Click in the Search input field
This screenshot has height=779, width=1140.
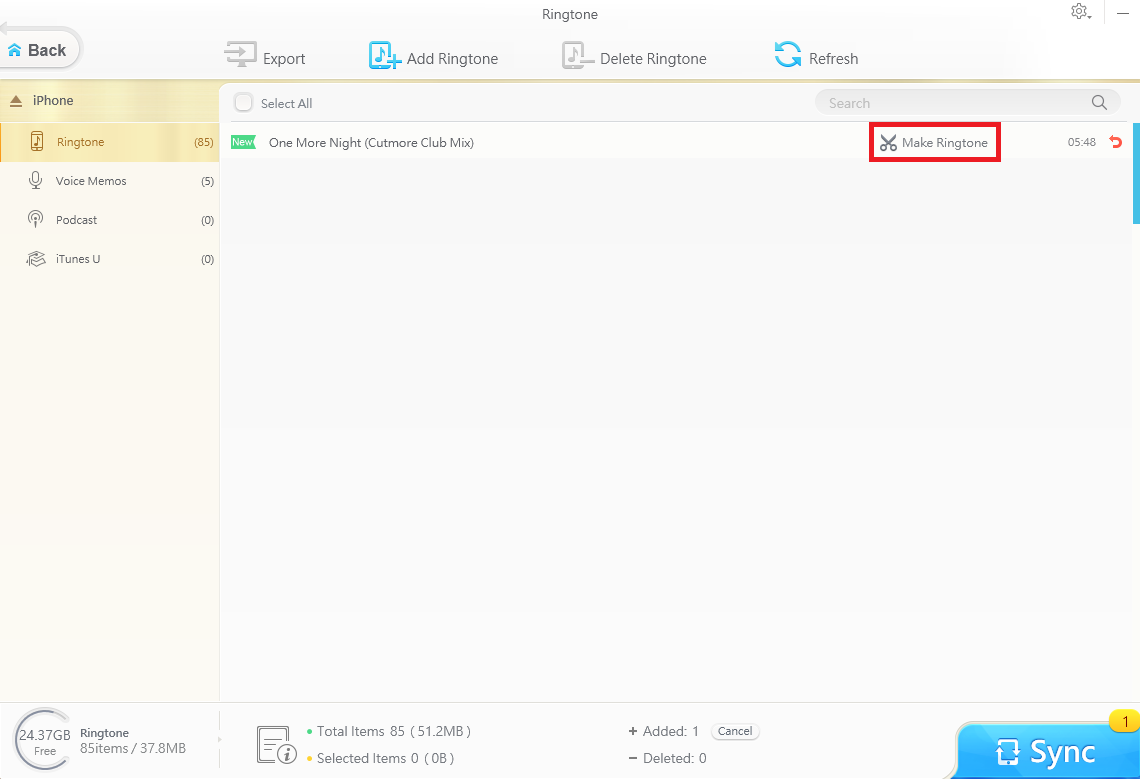tap(950, 103)
